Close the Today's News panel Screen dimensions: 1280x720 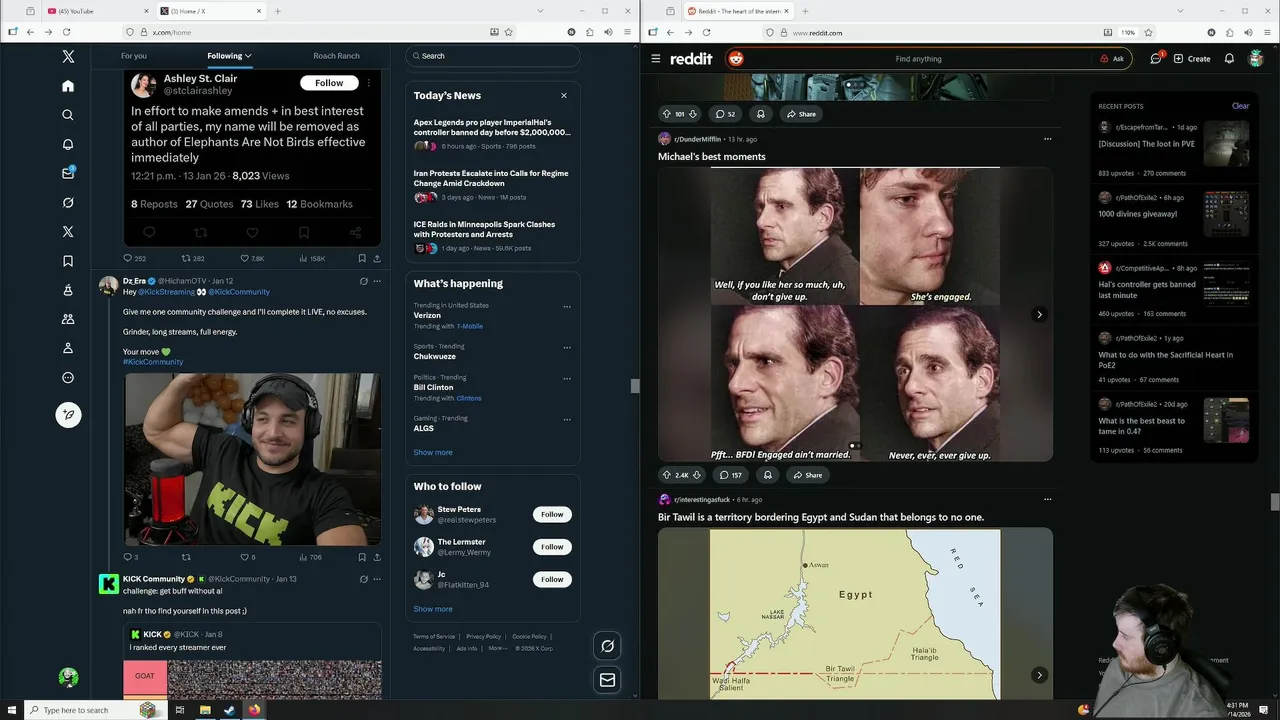pyautogui.click(x=563, y=96)
